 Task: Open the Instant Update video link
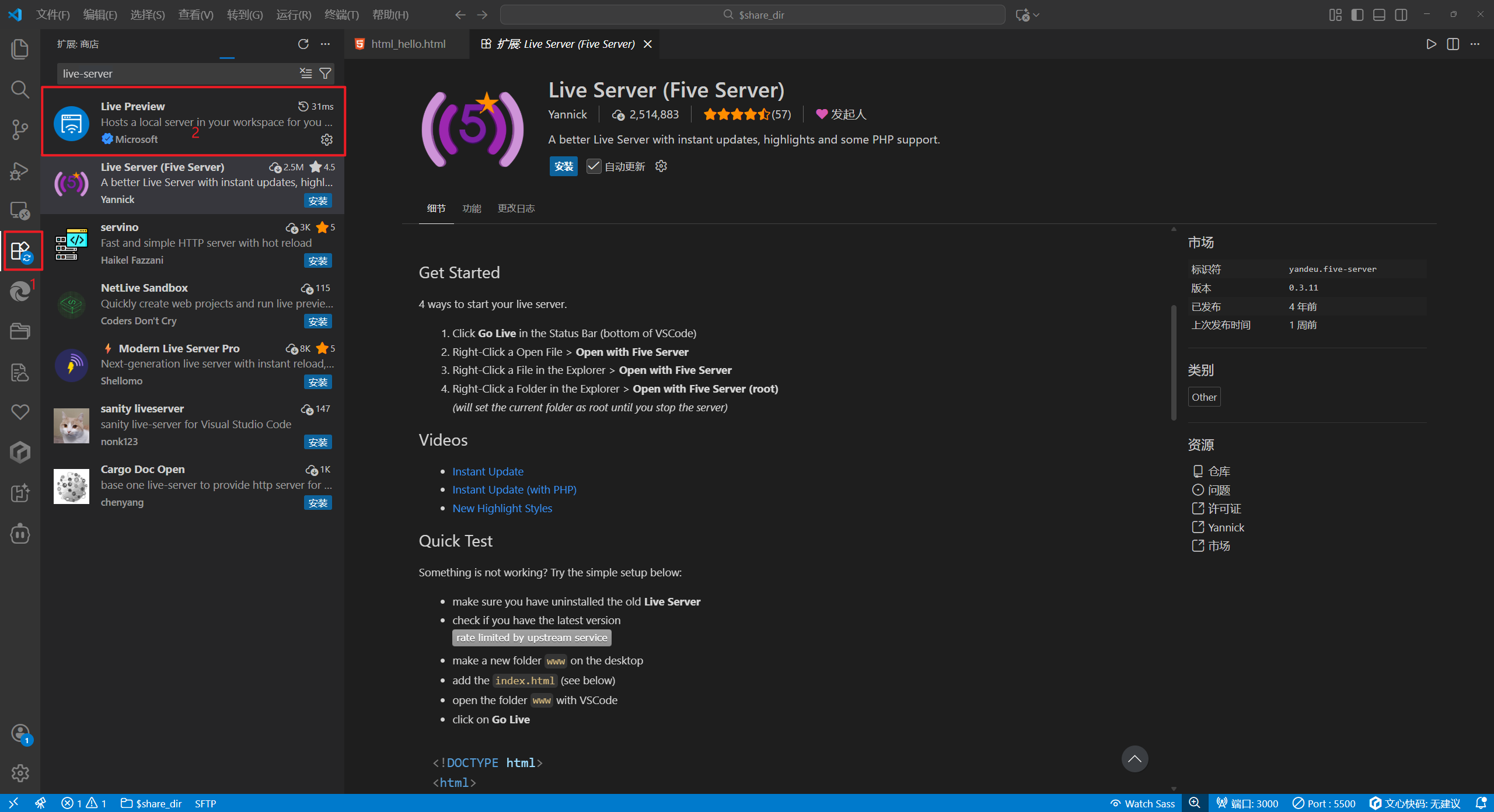click(x=488, y=471)
